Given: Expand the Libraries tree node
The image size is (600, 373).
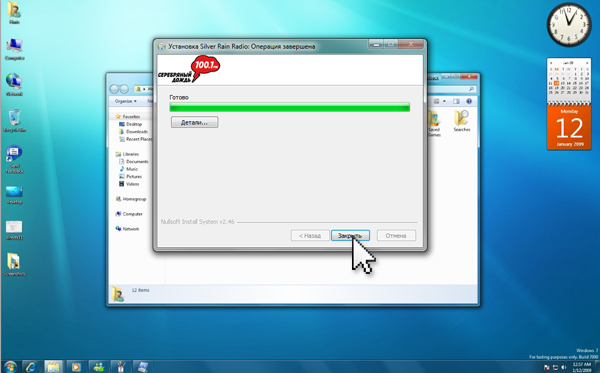Looking at the screenshot, I should (x=130, y=154).
